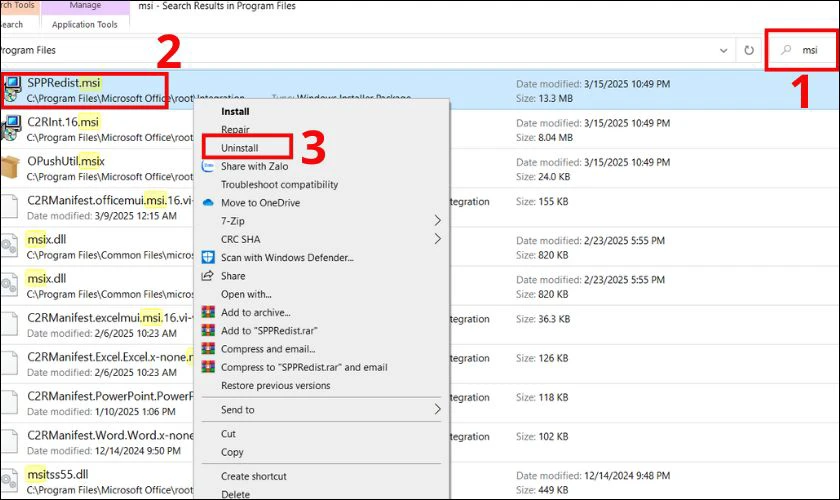Click the Share arrow icon in the menu
The image size is (840, 500).
[208, 275]
